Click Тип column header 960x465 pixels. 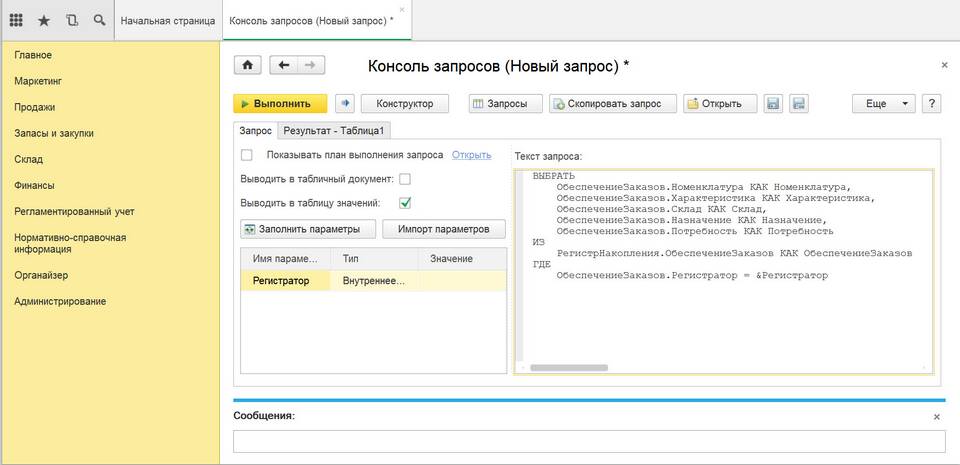coord(374,259)
